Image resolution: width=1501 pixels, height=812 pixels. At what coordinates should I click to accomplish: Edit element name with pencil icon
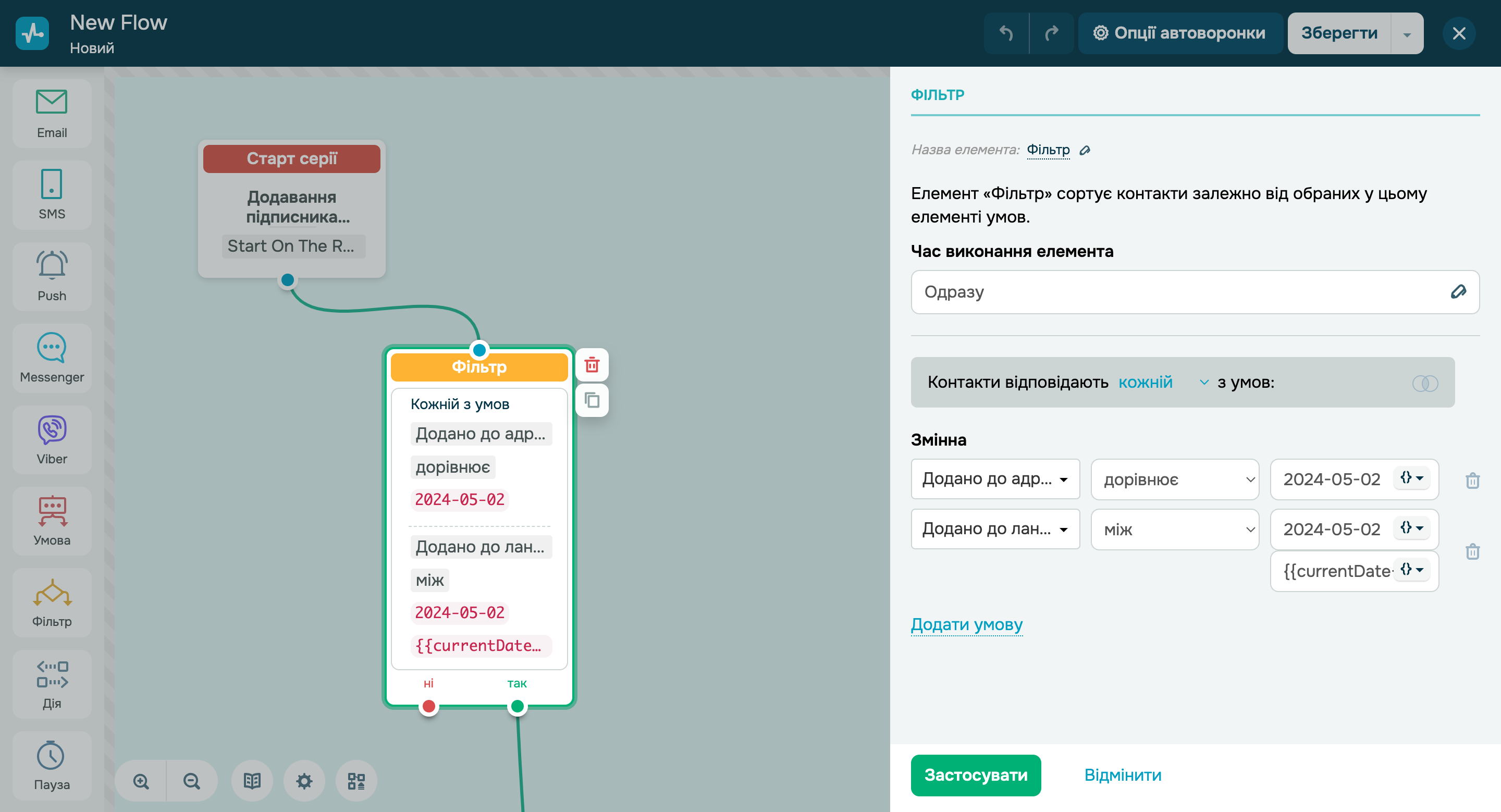[1085, 150]
